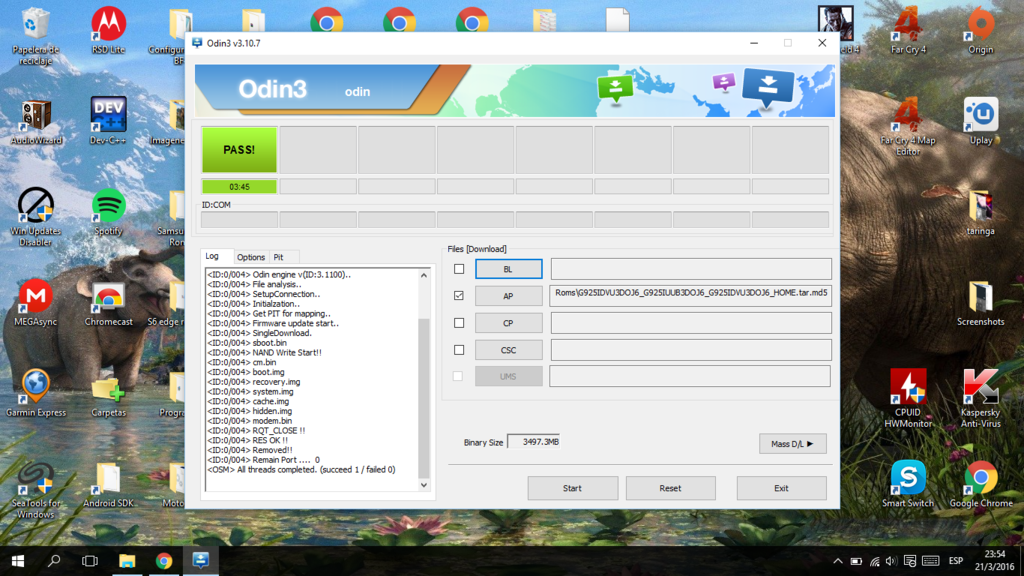Image resolution: width=1024 pixels, height=576 pixels.
Task: Show hidden system tray icons
Action: [x=838, y=561]
